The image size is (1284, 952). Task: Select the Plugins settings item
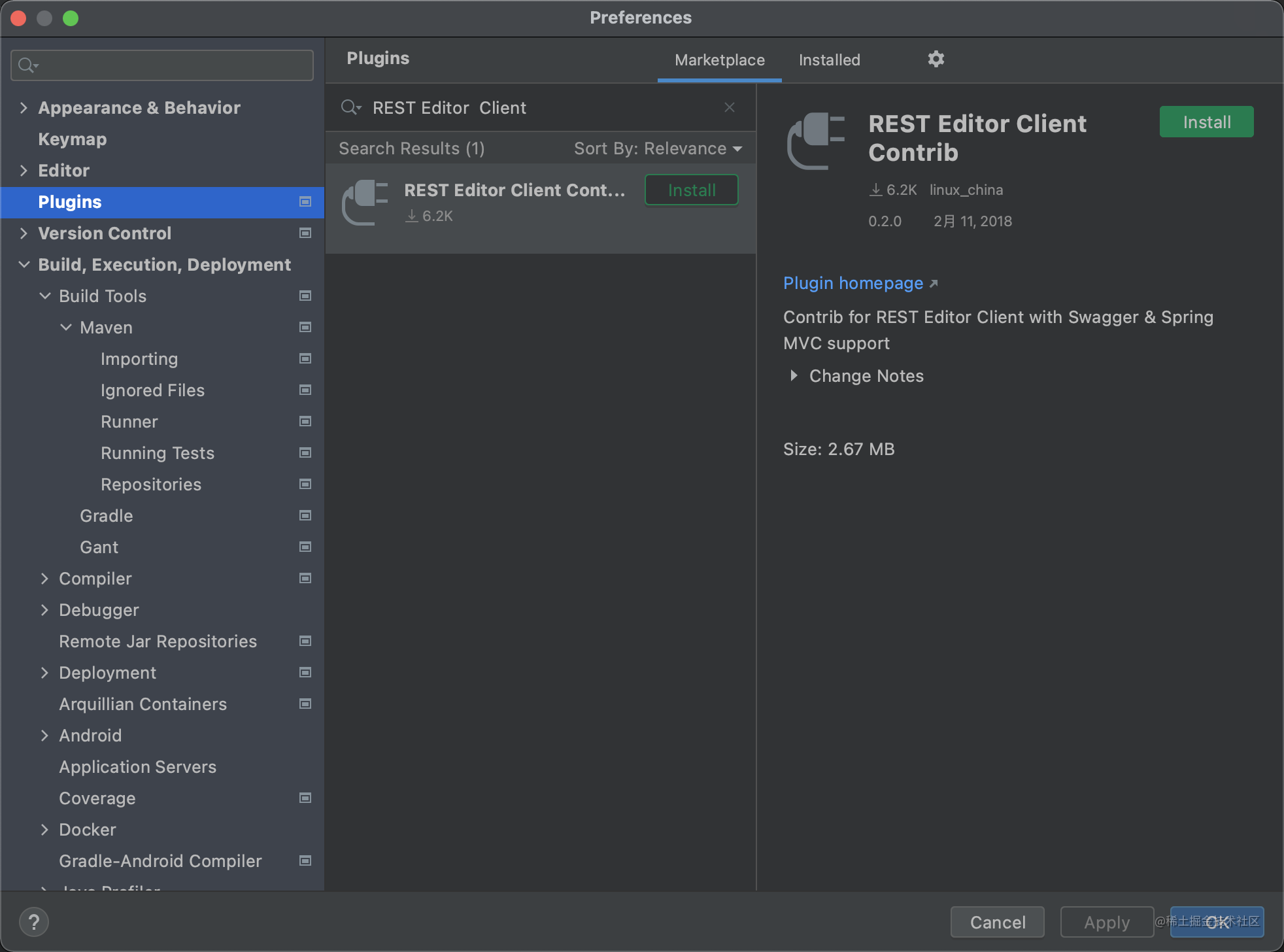162,202
